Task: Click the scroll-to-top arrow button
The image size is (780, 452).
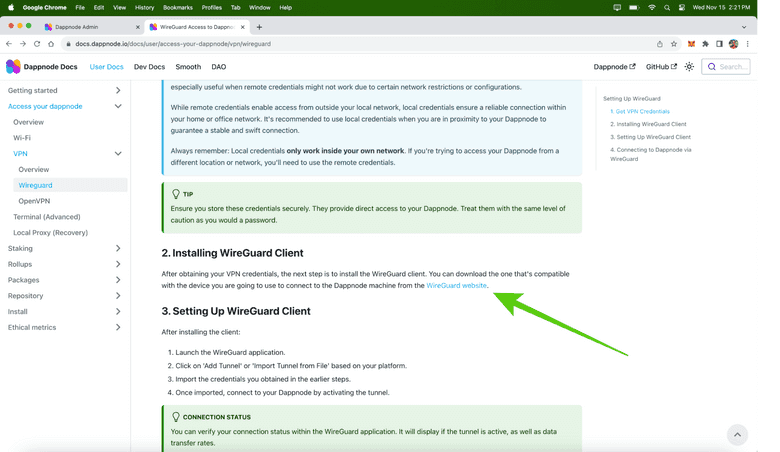Action: point(737,434)
